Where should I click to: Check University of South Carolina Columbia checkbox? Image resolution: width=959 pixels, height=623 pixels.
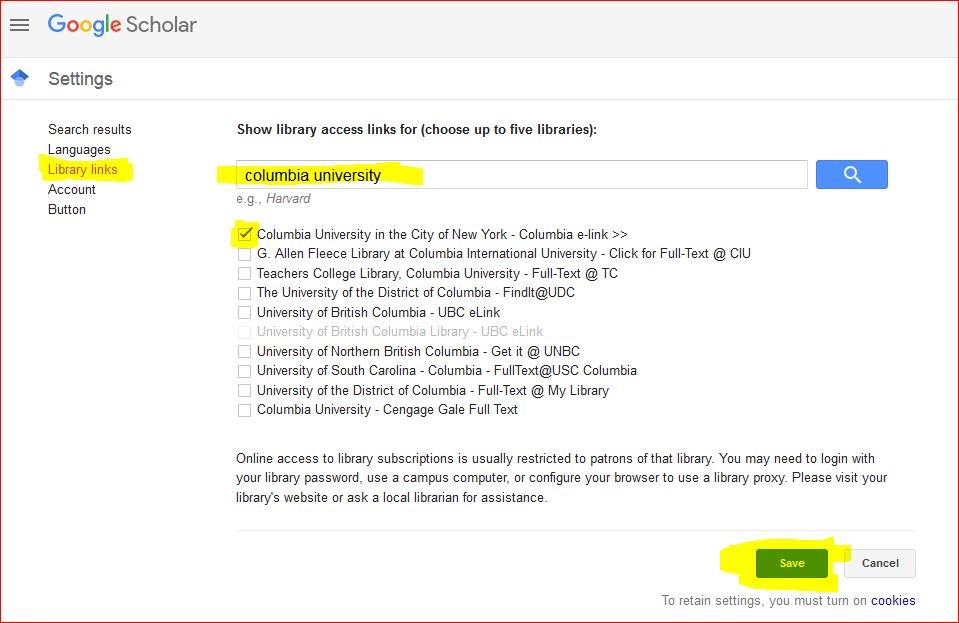point(245,371)
